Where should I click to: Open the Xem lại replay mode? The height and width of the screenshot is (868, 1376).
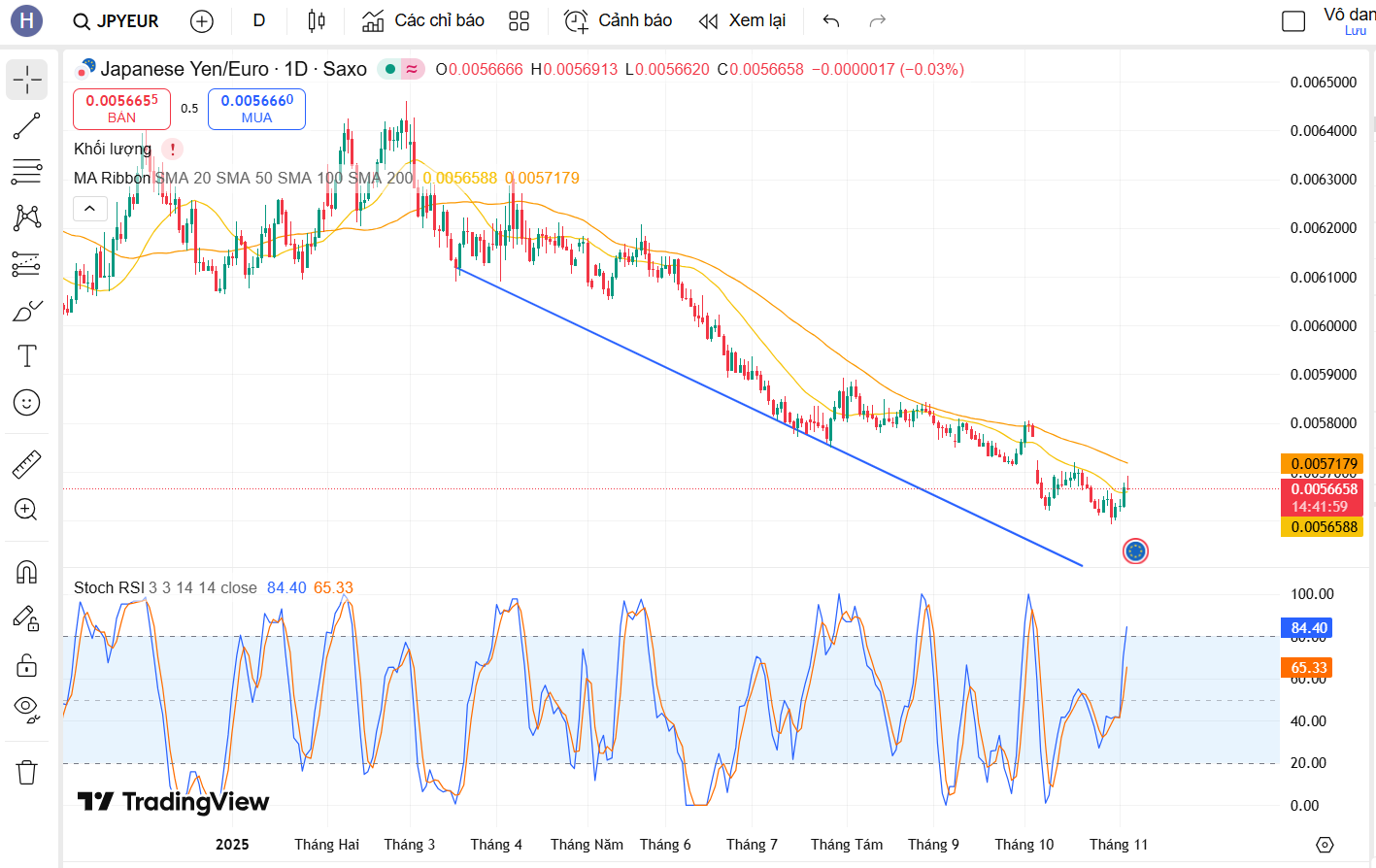pyautogui.click(x=743, y=20)
